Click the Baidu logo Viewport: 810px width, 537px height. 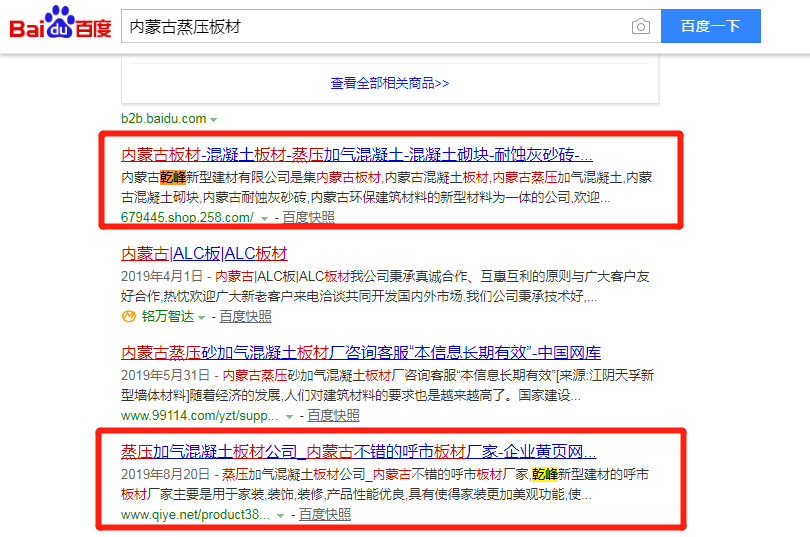coord(60,23)
